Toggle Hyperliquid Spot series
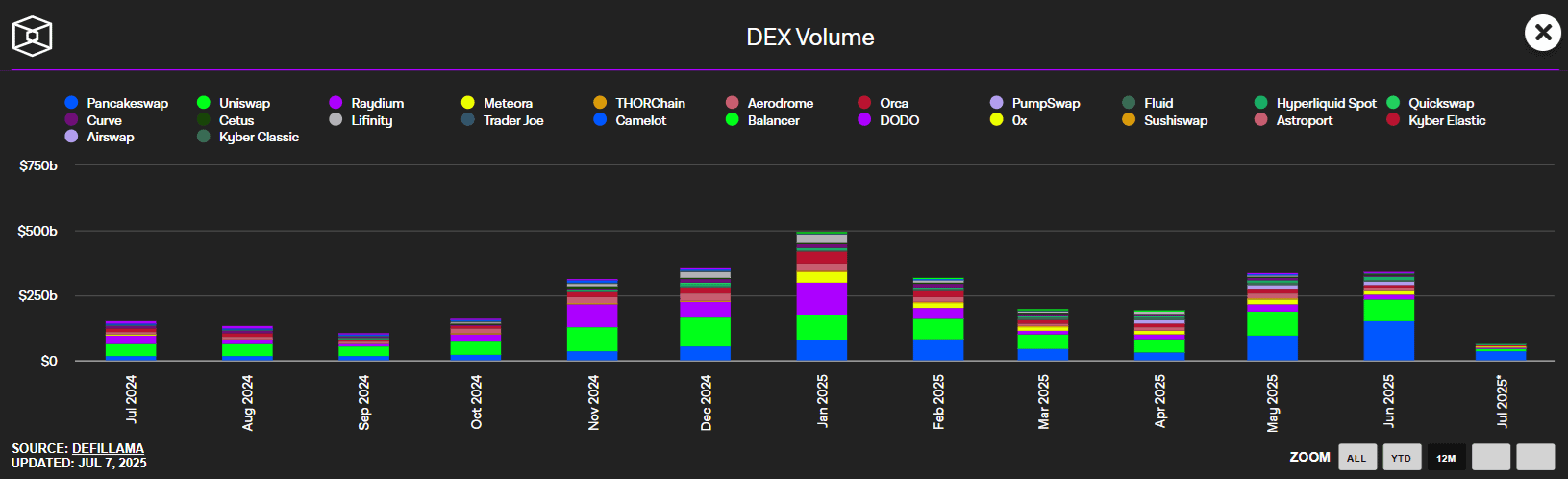Viewport: 1568px width, 479px height. [x=1325, y=103]
